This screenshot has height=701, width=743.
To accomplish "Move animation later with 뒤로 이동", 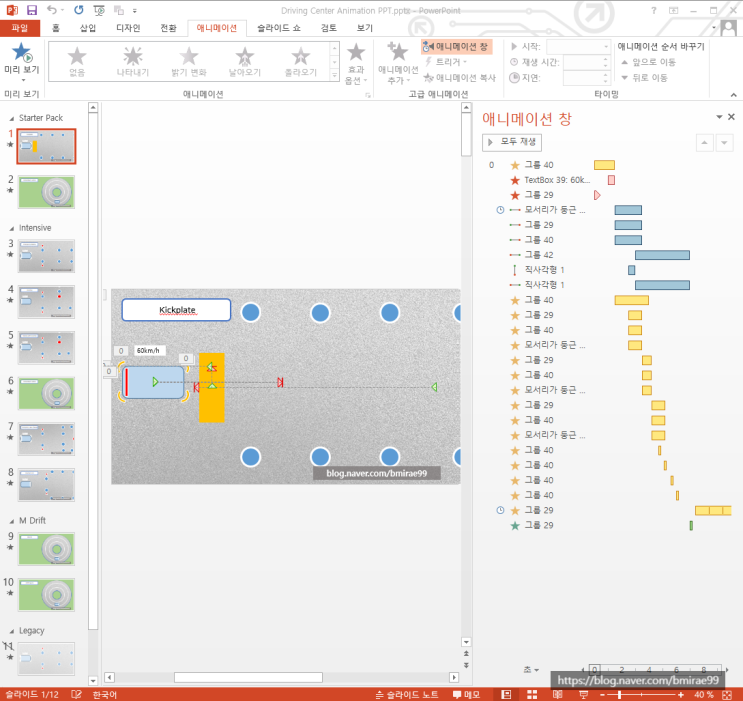I will pyautogui.click(x=644, y=77).
